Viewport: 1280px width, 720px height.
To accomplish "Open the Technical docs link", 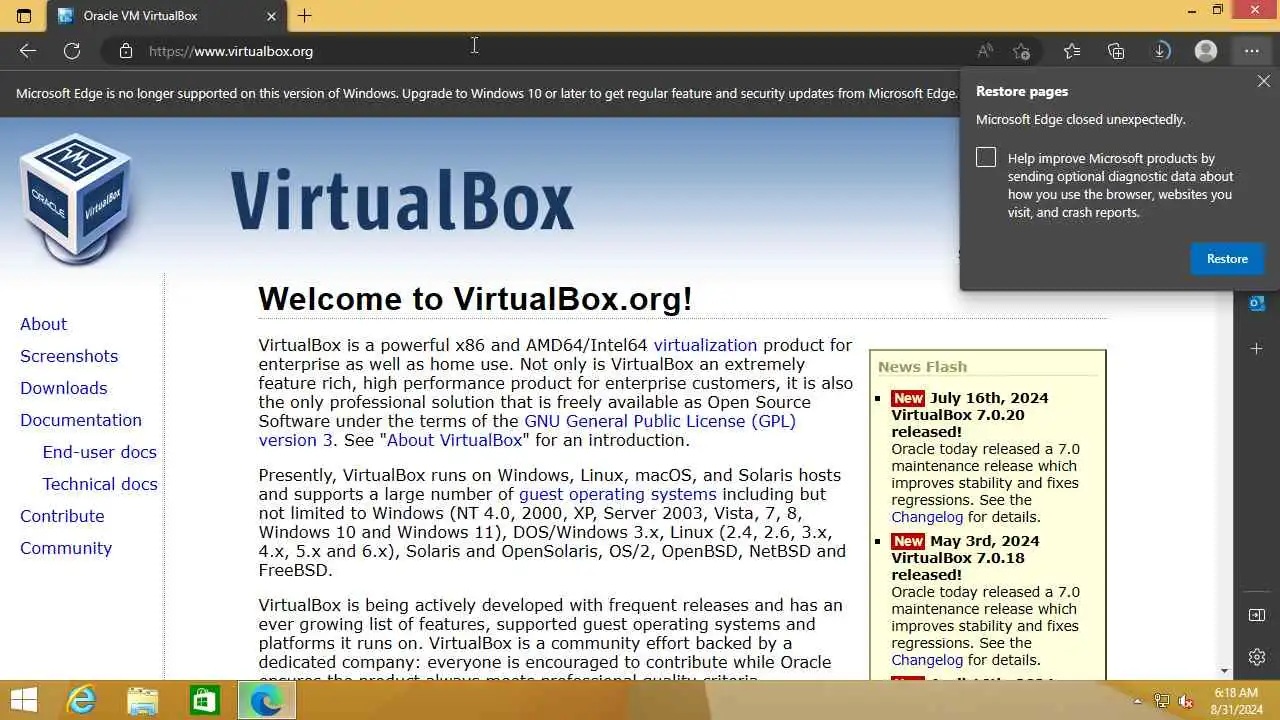I will [100, 484].
